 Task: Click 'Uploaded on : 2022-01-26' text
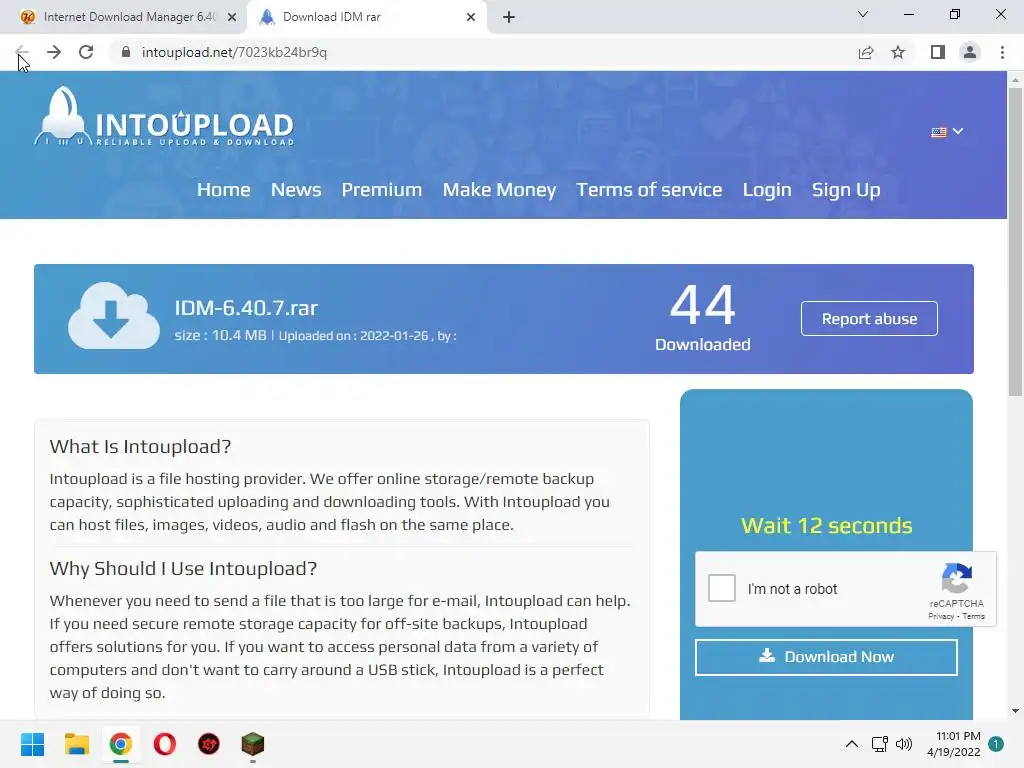point(353,336)
